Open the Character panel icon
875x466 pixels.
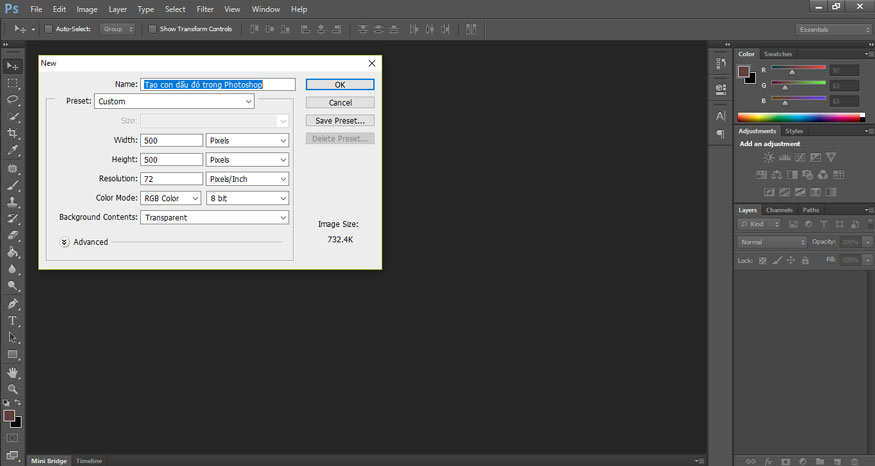pos(720,116)
